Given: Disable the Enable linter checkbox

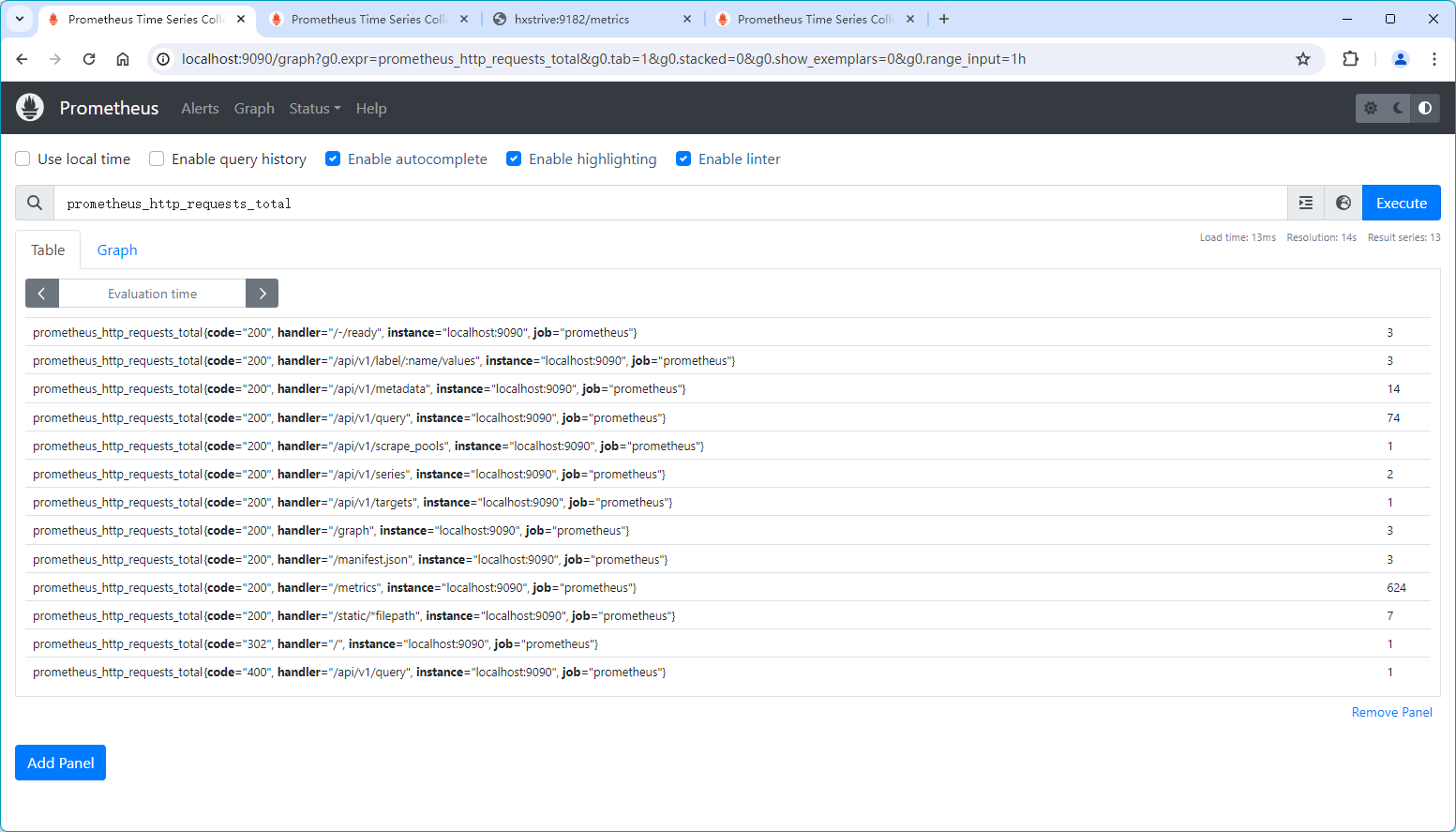Looking at the screenshot, I should [683, 159].
